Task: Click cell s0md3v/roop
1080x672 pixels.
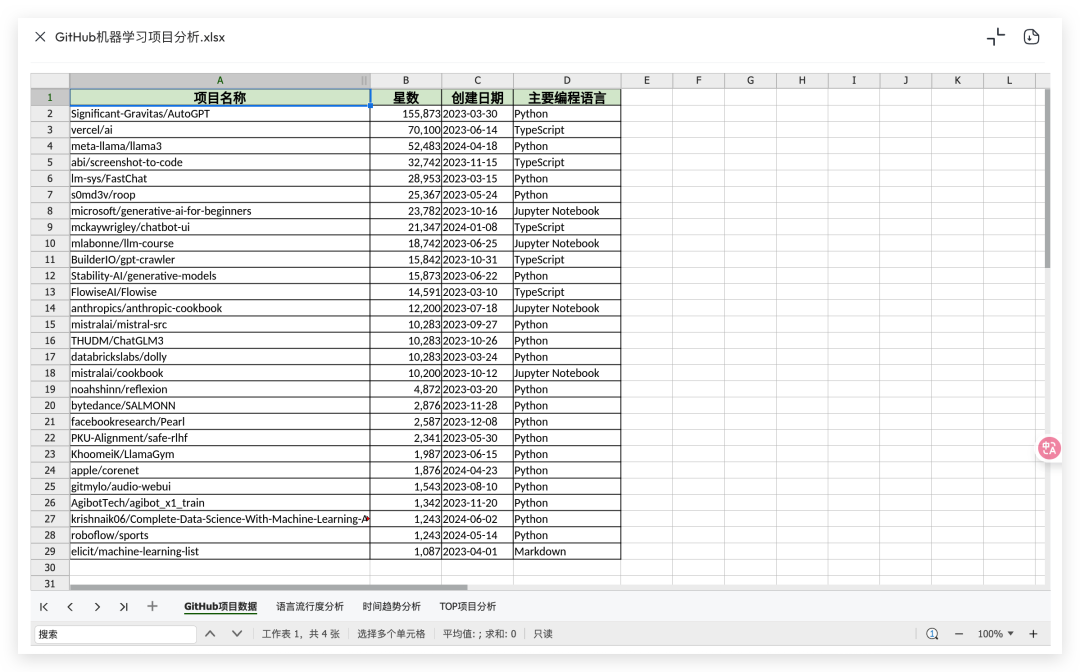Action: 220,195
